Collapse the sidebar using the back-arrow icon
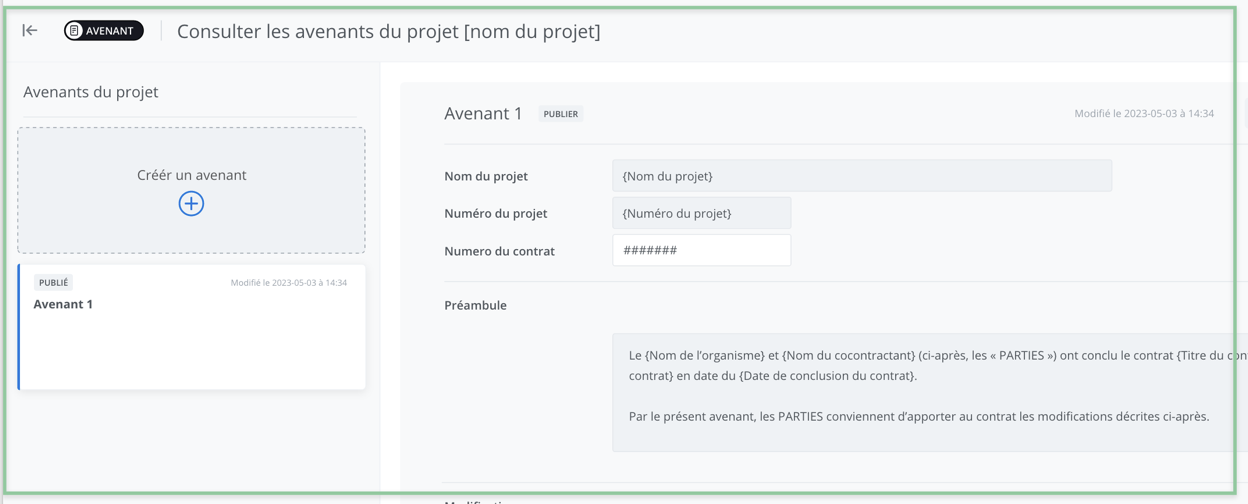Screen dimensions: 1248x504 coord(30,31)
